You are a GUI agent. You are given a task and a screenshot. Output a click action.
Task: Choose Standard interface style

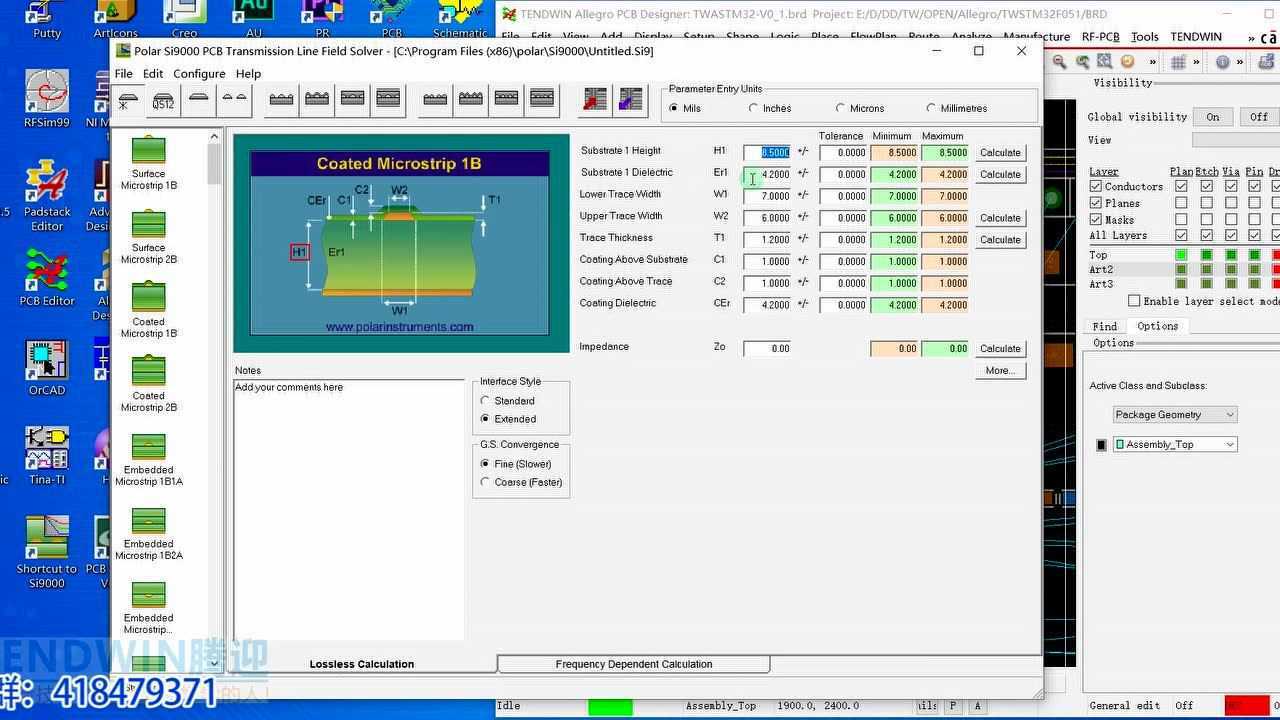click(x=486, y=401)
